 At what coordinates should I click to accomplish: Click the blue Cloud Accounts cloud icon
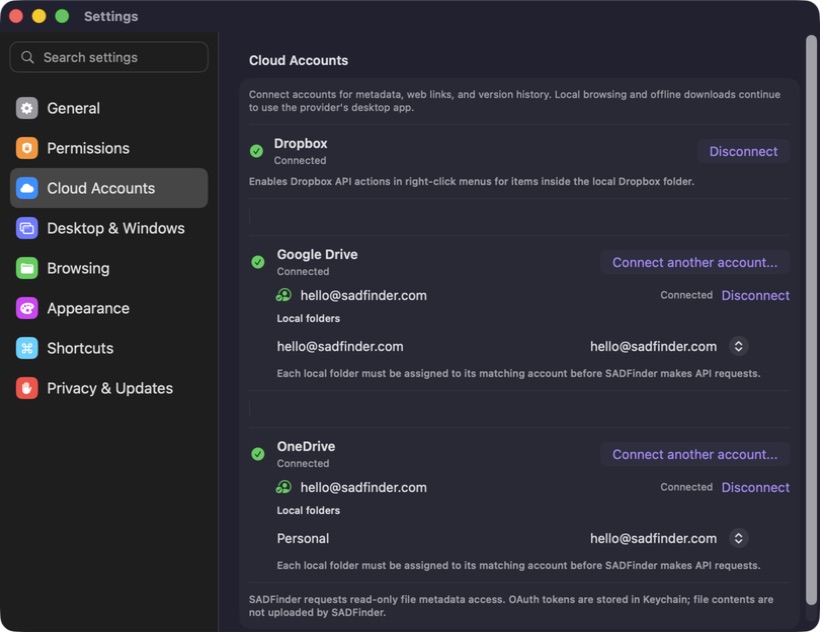(27, 188)
